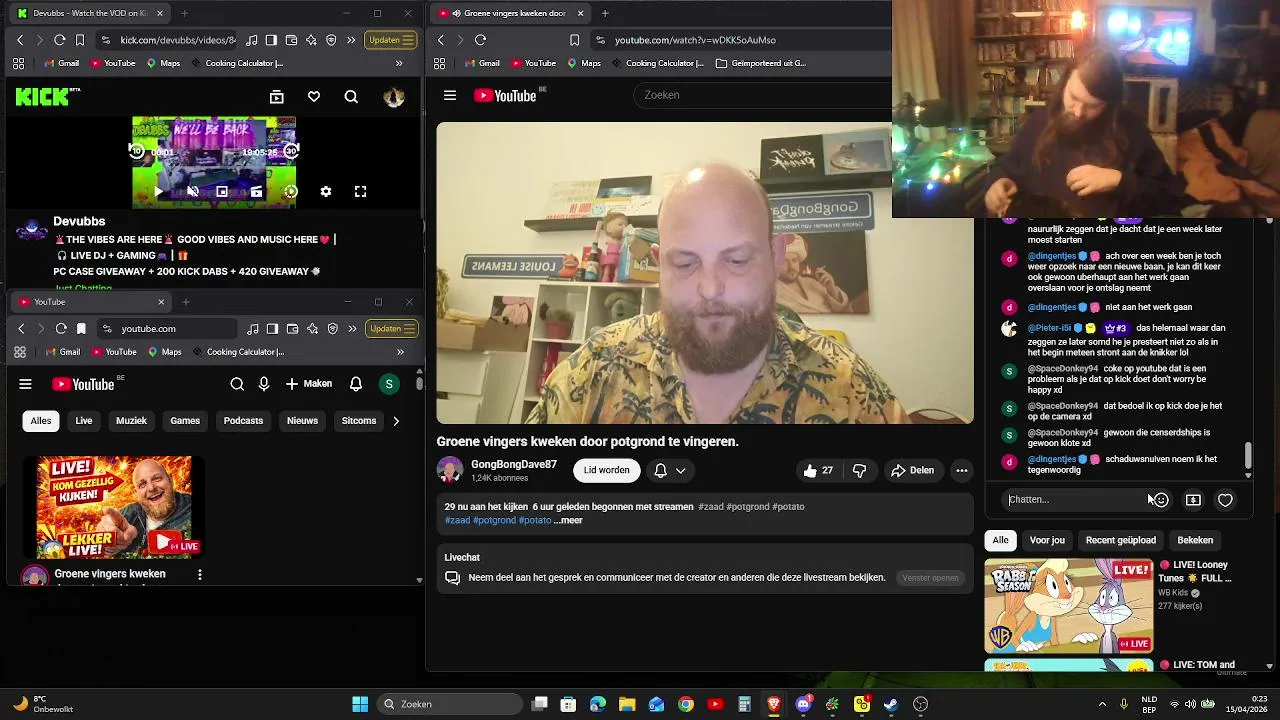
Task: Toggle fullscreen on Kick player
Action: [x=360, y=191]
